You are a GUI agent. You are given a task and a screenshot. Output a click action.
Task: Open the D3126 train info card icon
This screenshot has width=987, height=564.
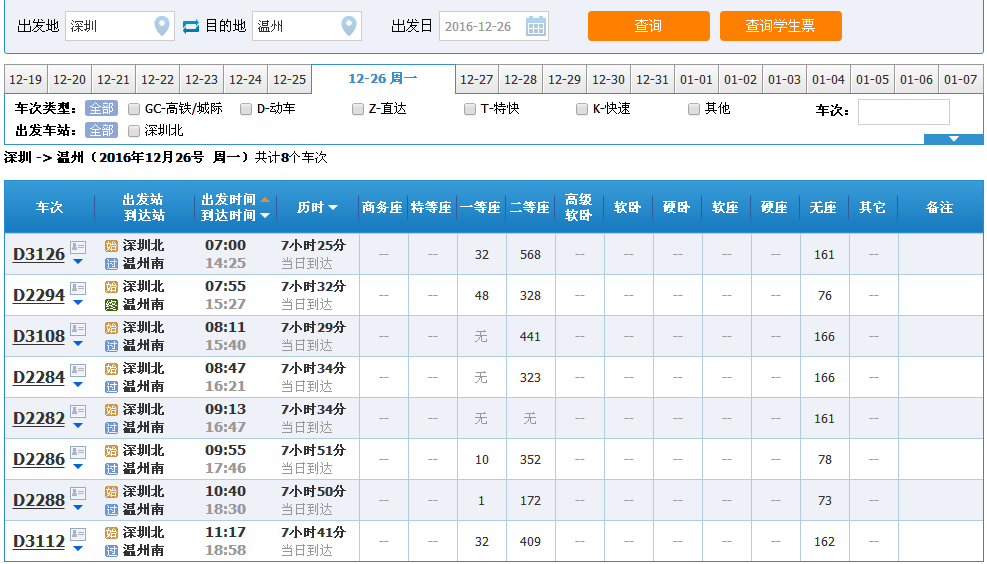point(78,247)
